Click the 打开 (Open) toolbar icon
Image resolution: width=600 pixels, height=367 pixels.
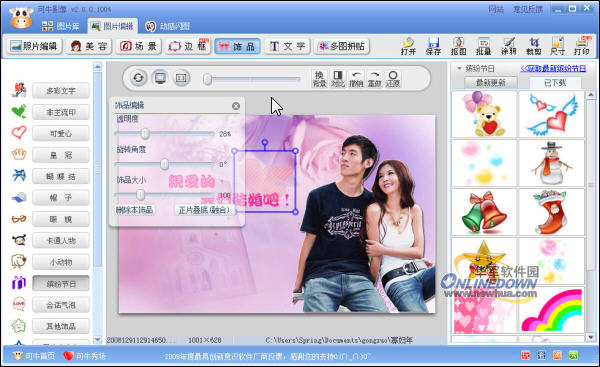pos(408,46)
